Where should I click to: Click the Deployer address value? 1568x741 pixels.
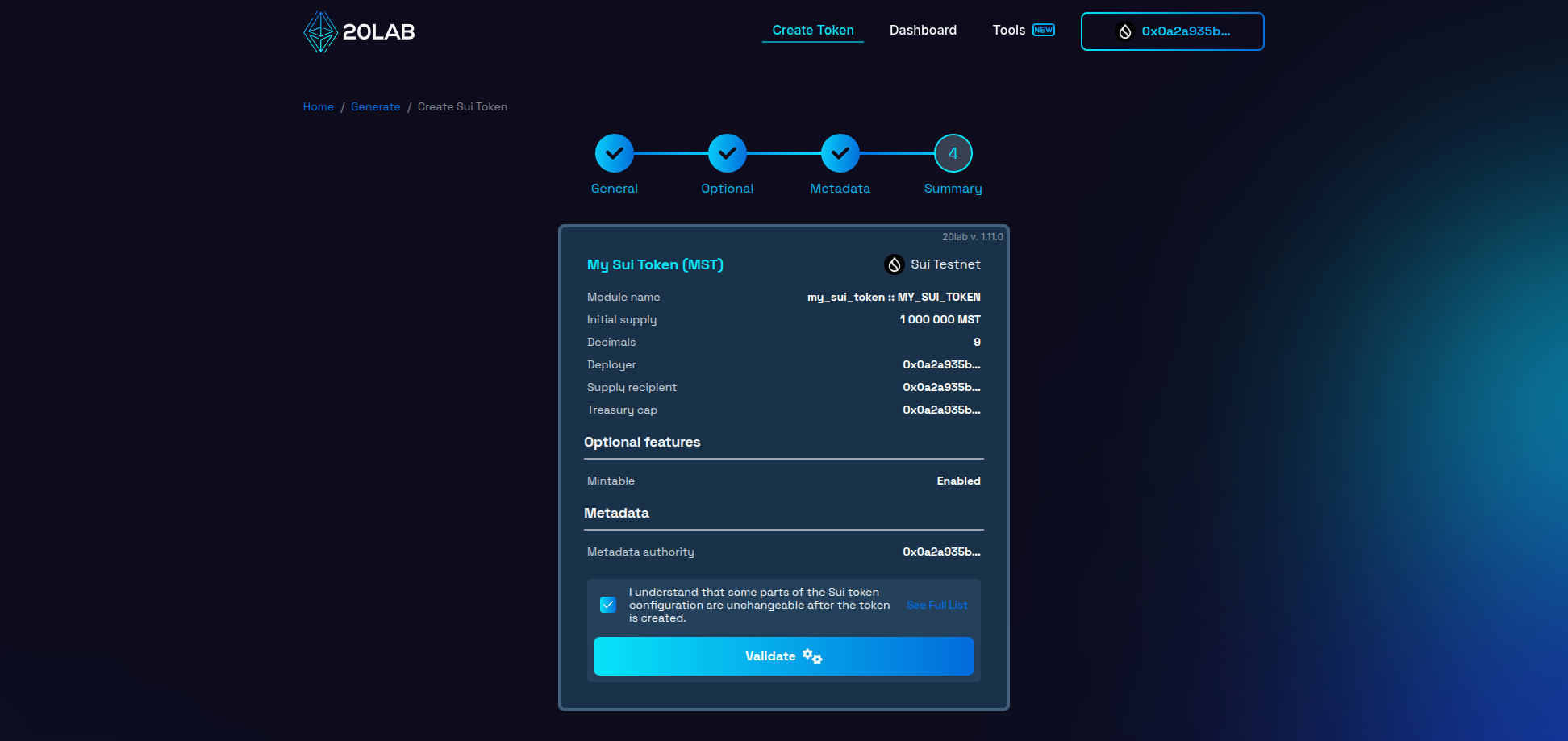click(x=941, y=364)
